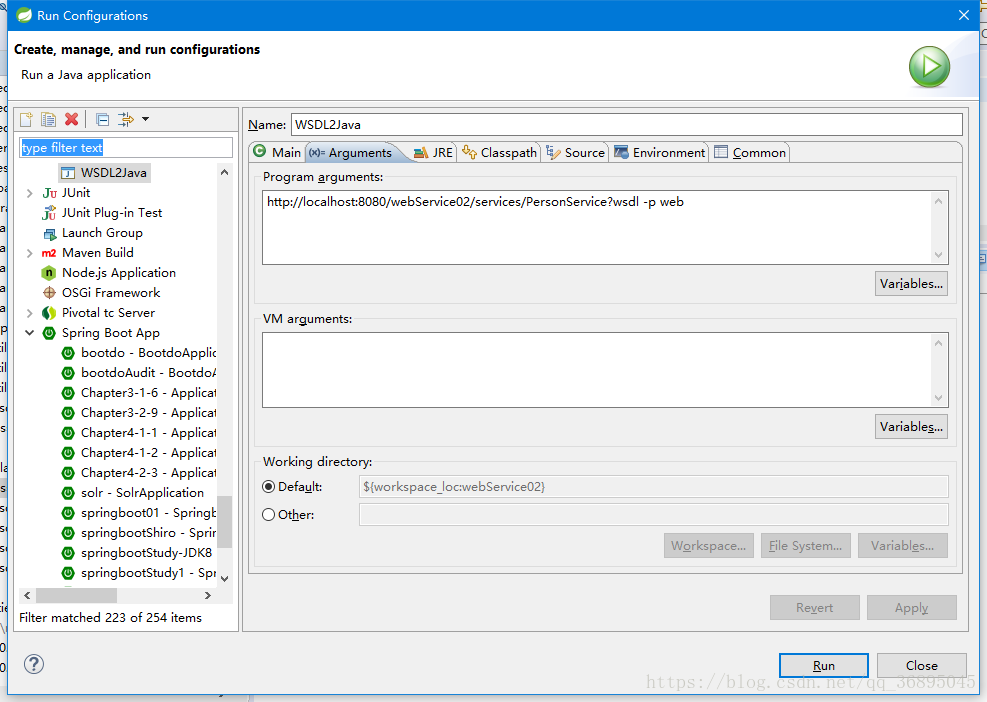Click the Name field containing WSDL2Java
Screen dimensions: 987x702
(626, 125)
